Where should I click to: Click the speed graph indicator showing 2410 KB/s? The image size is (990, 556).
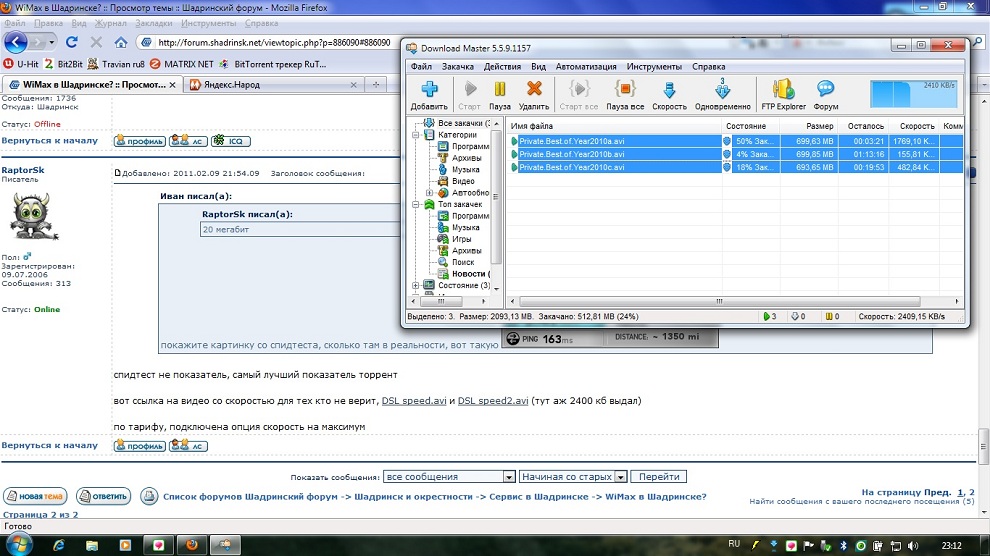click(913, 93)
